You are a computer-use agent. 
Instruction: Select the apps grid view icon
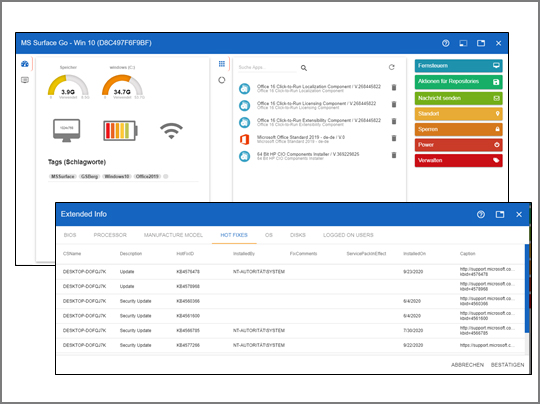click(222, 64)
